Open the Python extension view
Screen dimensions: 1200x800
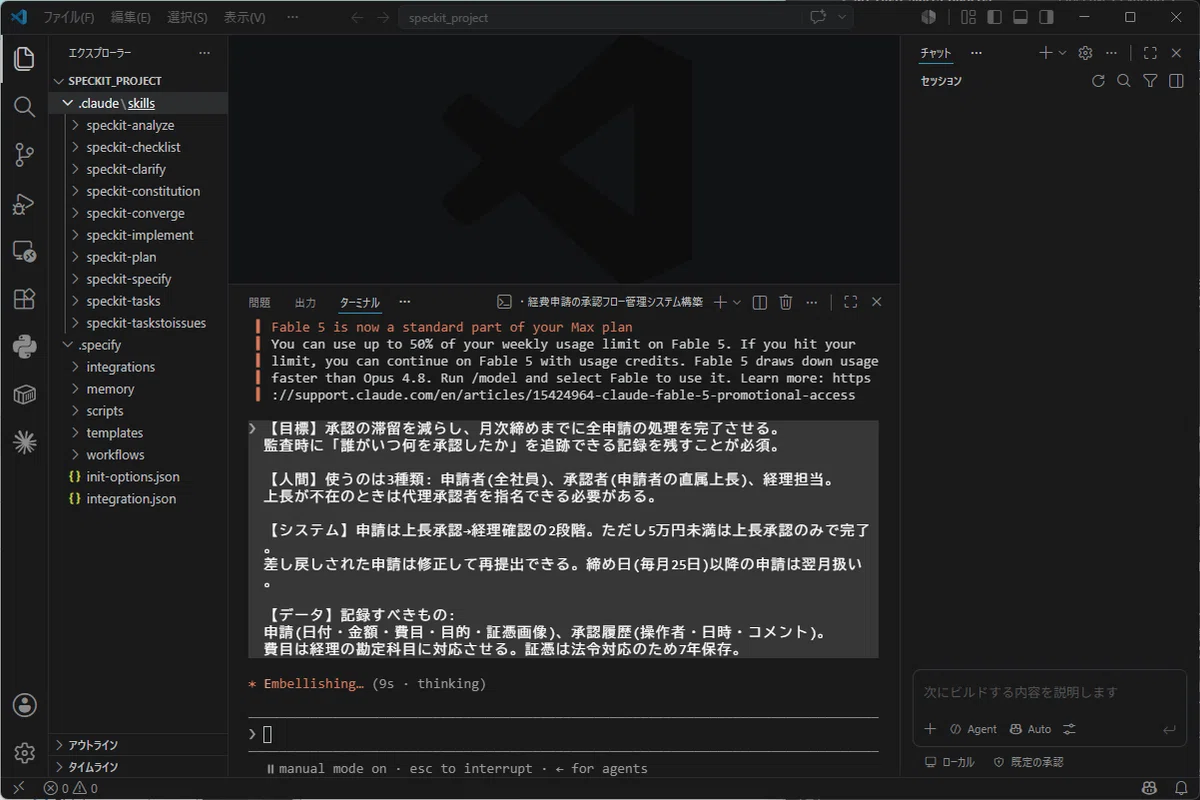tap(24, 347)
